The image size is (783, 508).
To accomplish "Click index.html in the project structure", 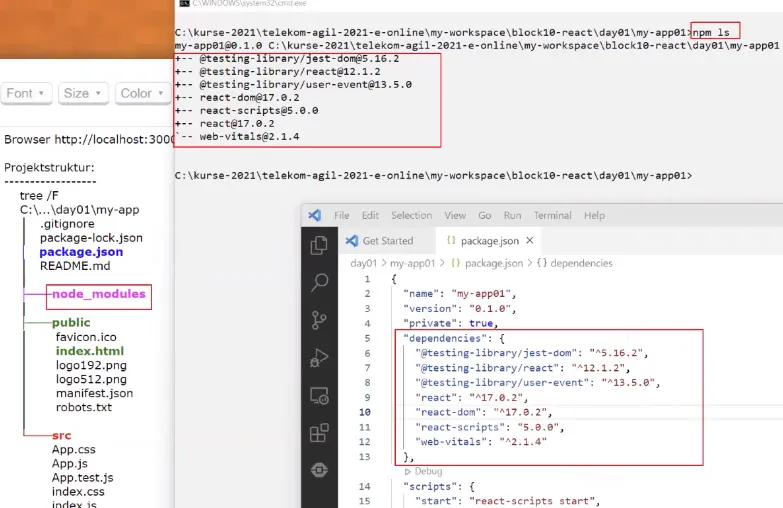I will [x=89, y=351].
